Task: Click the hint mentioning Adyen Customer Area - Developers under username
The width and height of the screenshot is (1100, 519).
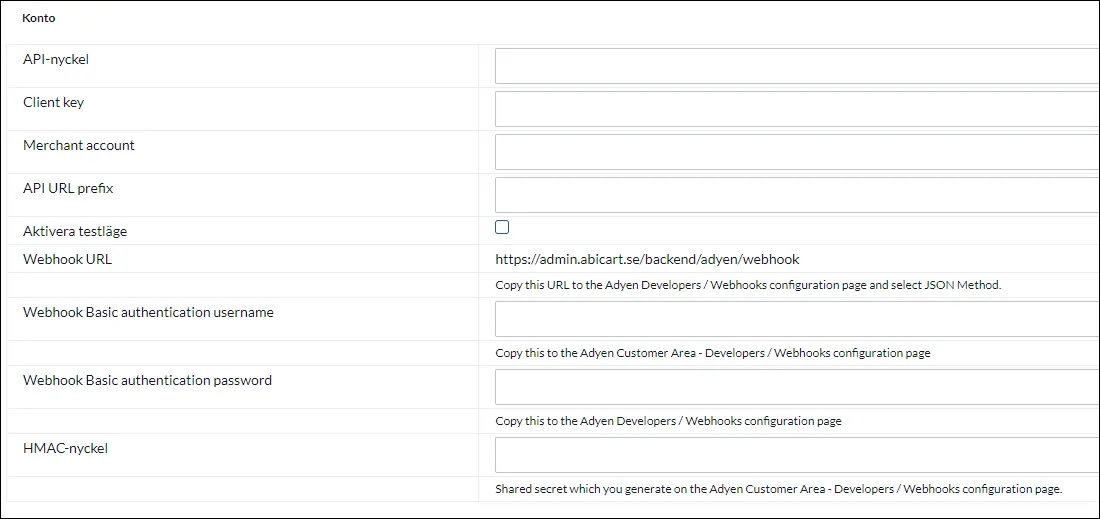Action: coord(713,353)
